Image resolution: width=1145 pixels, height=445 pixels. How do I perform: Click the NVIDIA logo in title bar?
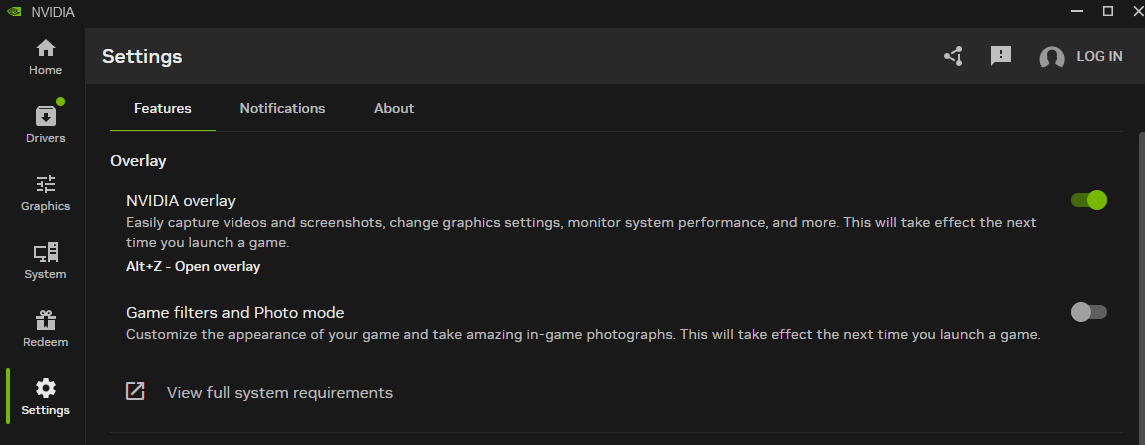[x=15, y=12]
